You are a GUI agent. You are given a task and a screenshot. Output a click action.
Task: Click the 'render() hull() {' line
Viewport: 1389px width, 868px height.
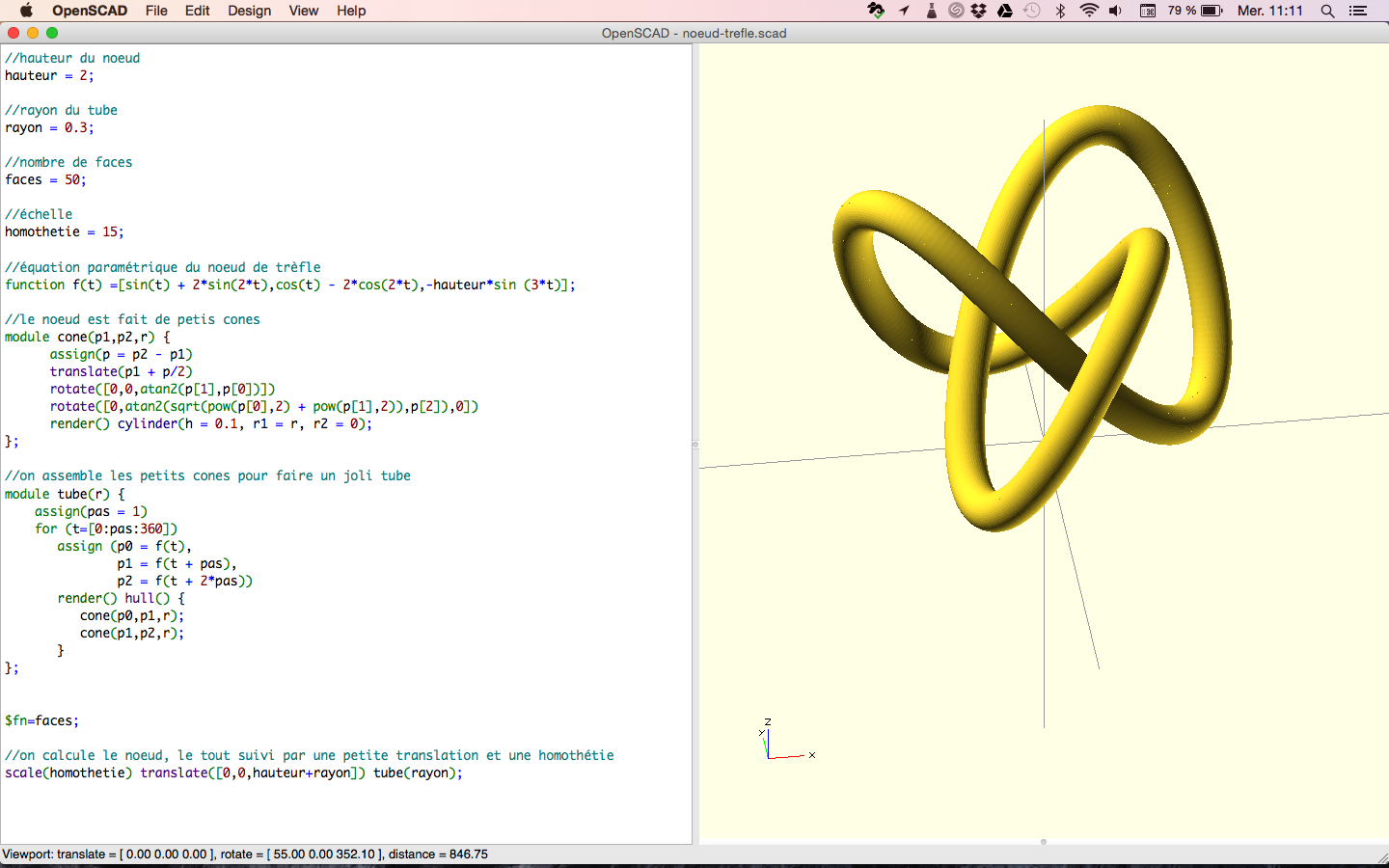pyautogui.click(x=122, y=598)
